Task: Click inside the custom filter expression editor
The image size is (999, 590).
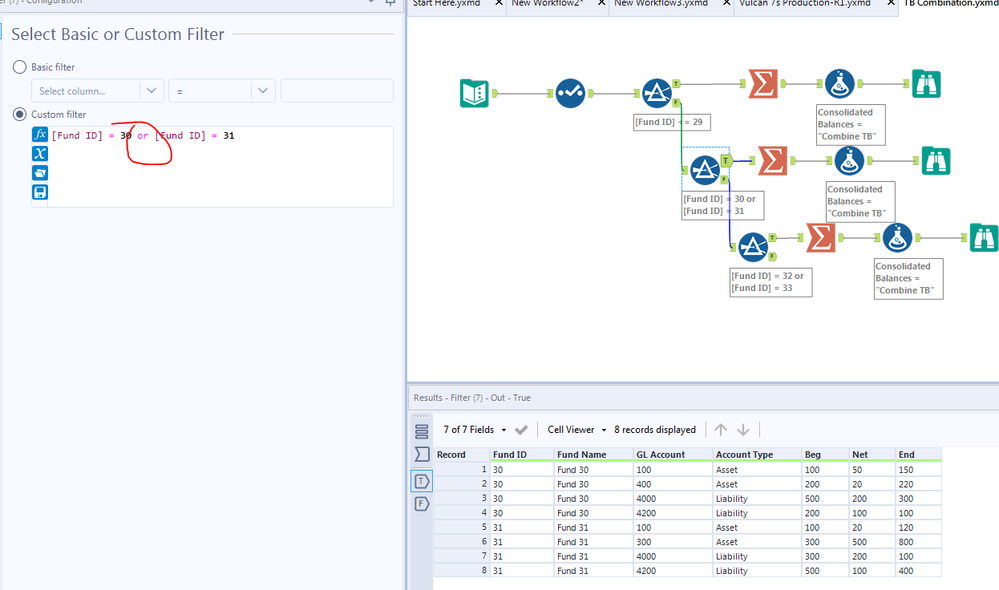Action: pyautogui.click(x=220, y=166)
